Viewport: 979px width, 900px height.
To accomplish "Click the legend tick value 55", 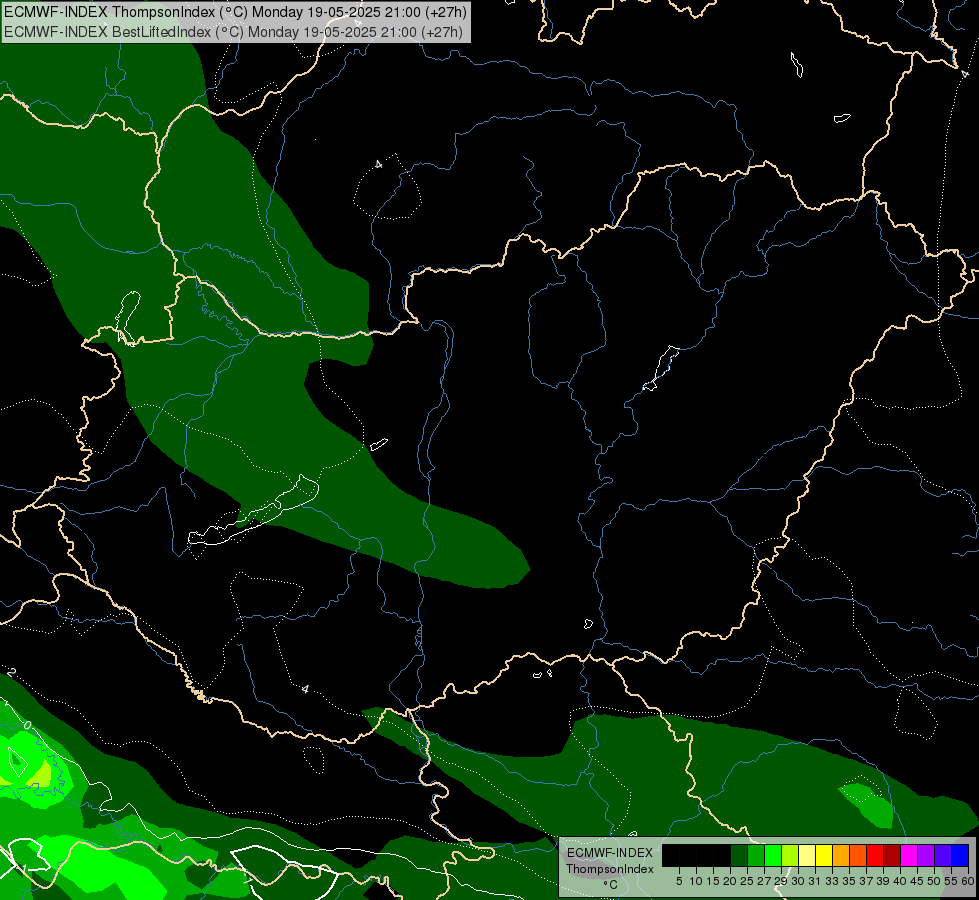I will [951, 881].
